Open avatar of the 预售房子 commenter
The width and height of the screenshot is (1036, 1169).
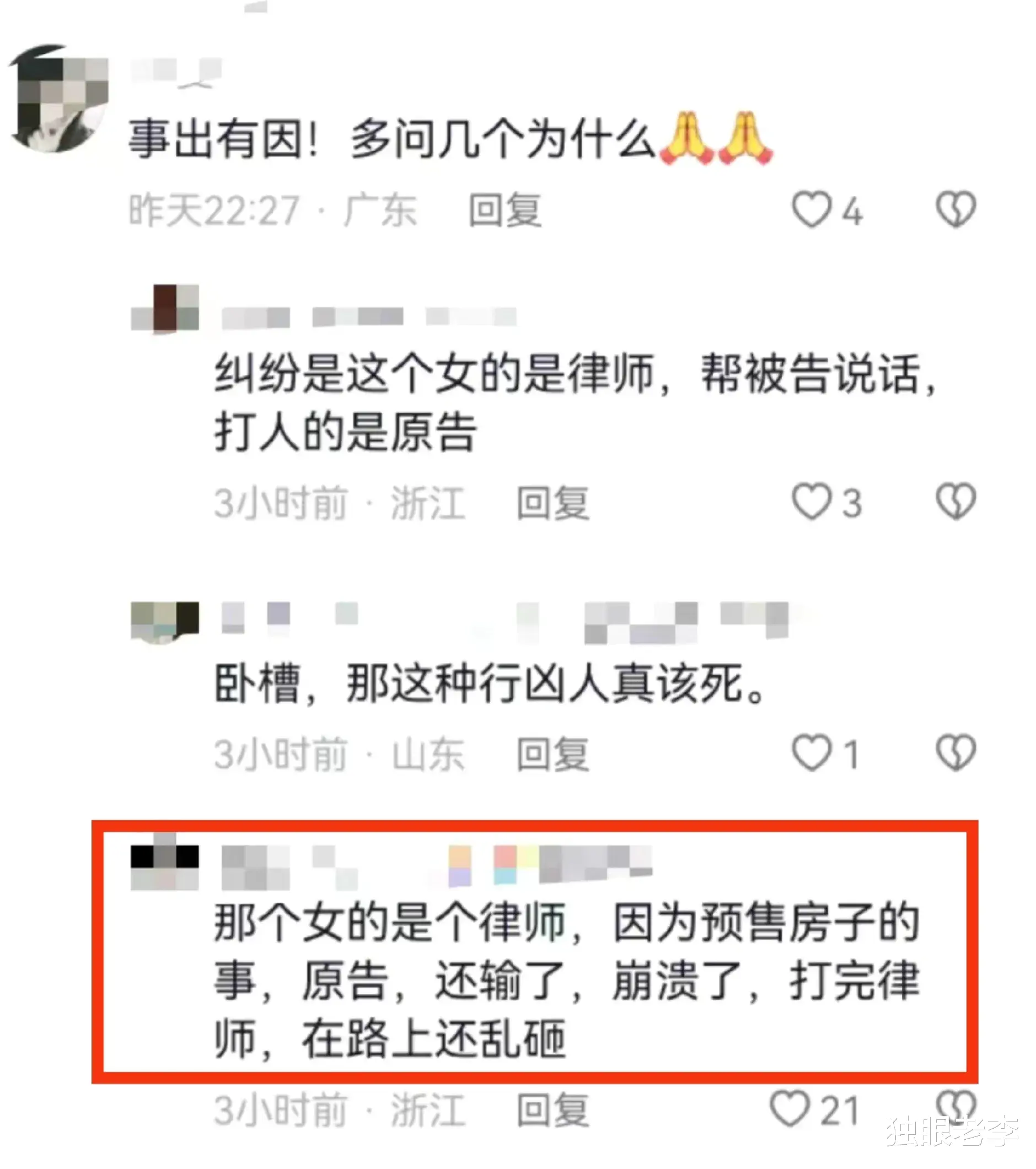pyautogui.click(x=165, y=861)
